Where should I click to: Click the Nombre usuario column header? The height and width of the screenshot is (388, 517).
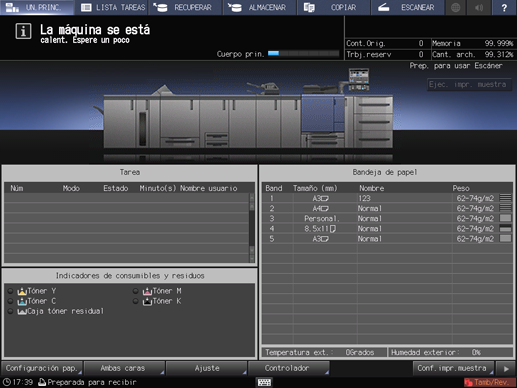tap(209, 188)
